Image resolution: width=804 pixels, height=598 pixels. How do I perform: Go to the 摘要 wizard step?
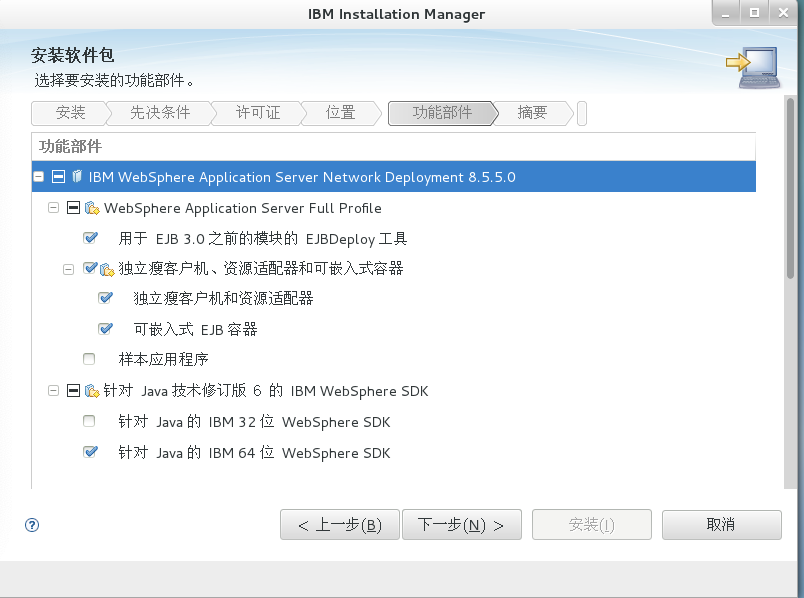click(x=532, y=113)
